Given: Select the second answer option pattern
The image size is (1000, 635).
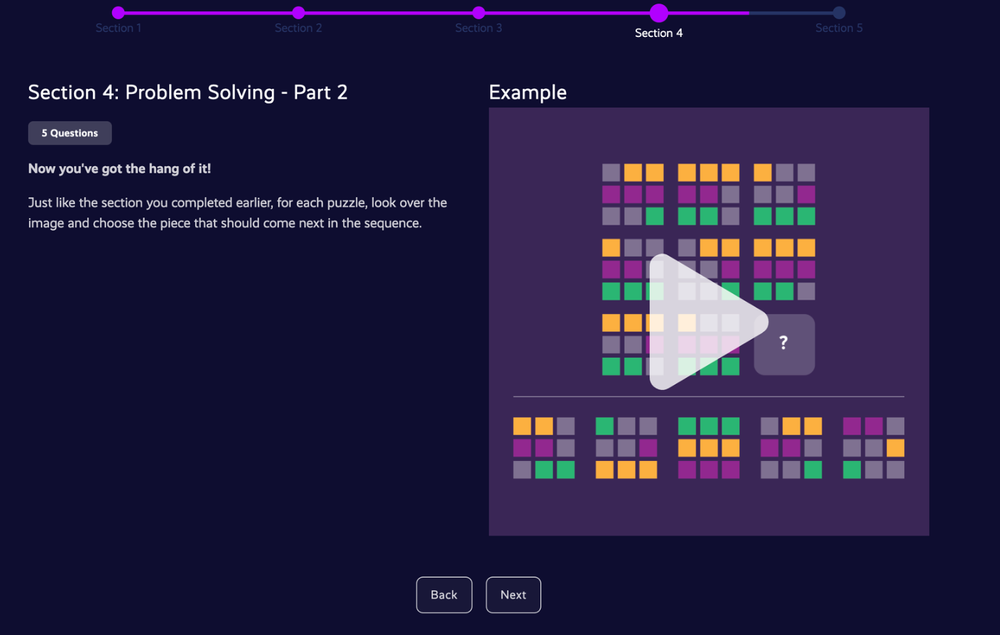Looking at the screenshot, I should [625, 446].
